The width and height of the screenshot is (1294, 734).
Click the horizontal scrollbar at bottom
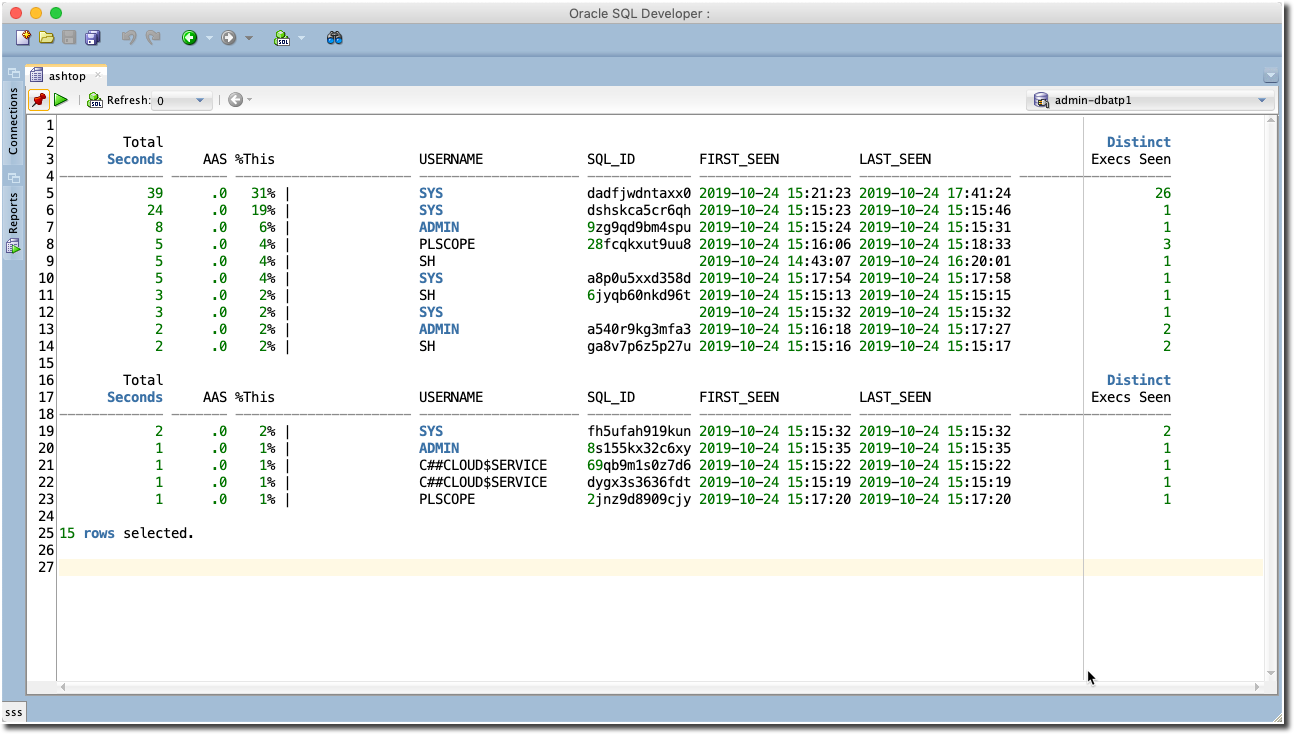pyautogui.click(x=660, y=687)
